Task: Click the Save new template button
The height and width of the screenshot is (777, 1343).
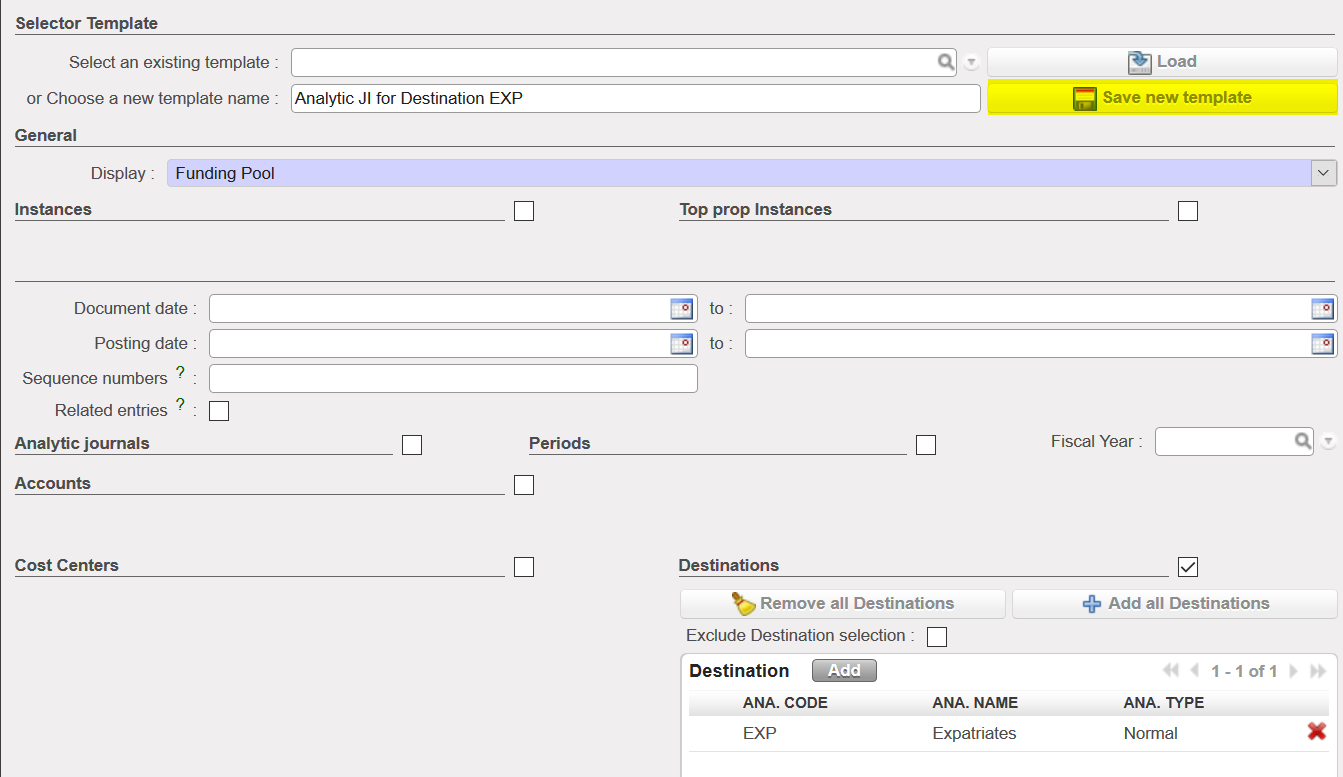Action: (1162, 98)
